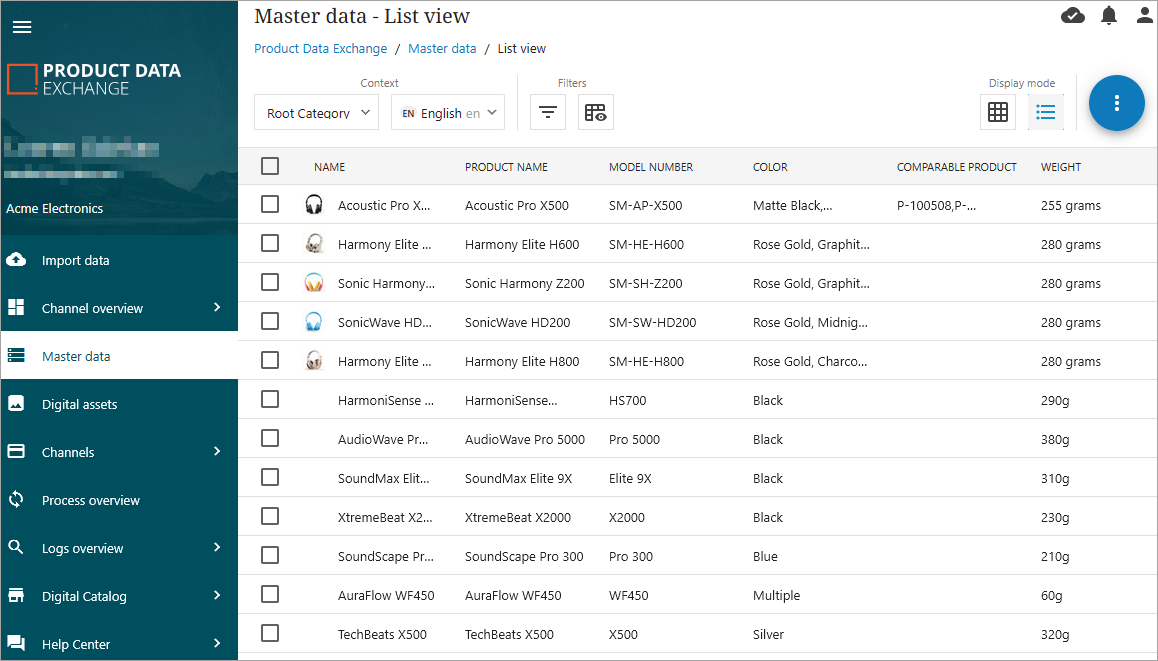Go to Import data in the sidebar
The image size is (1158, 661).
click(75, 260)
